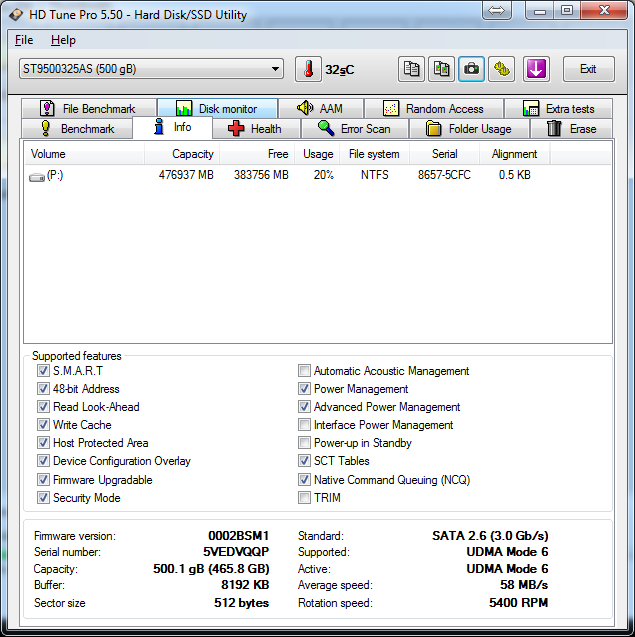Switch to the Benchmark tab
635x637 pixels.
[x=77, y=128]
